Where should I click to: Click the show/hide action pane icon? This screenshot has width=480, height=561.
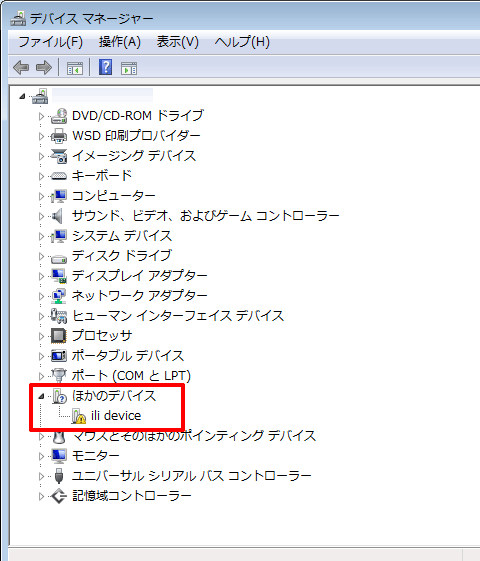129,68
